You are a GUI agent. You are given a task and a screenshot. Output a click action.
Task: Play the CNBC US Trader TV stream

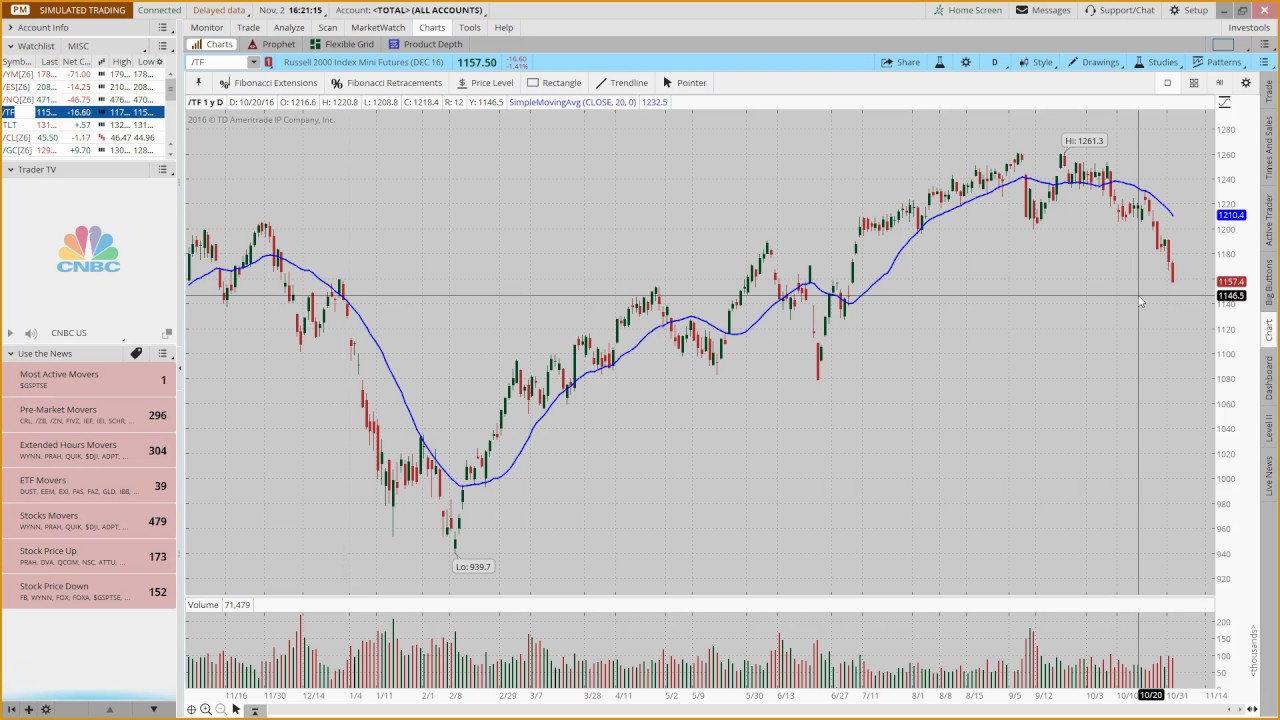point(10,333)
